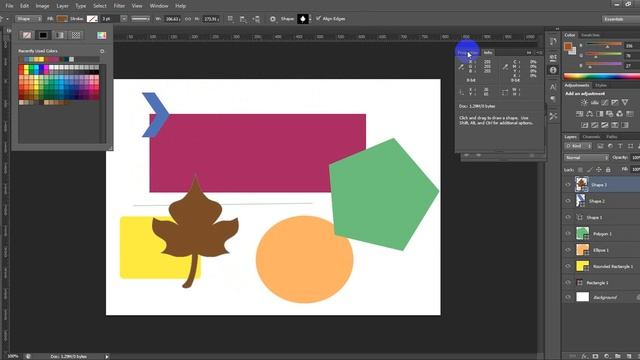
Task: Add a Levels adjustment
Action: pos(595,102)
